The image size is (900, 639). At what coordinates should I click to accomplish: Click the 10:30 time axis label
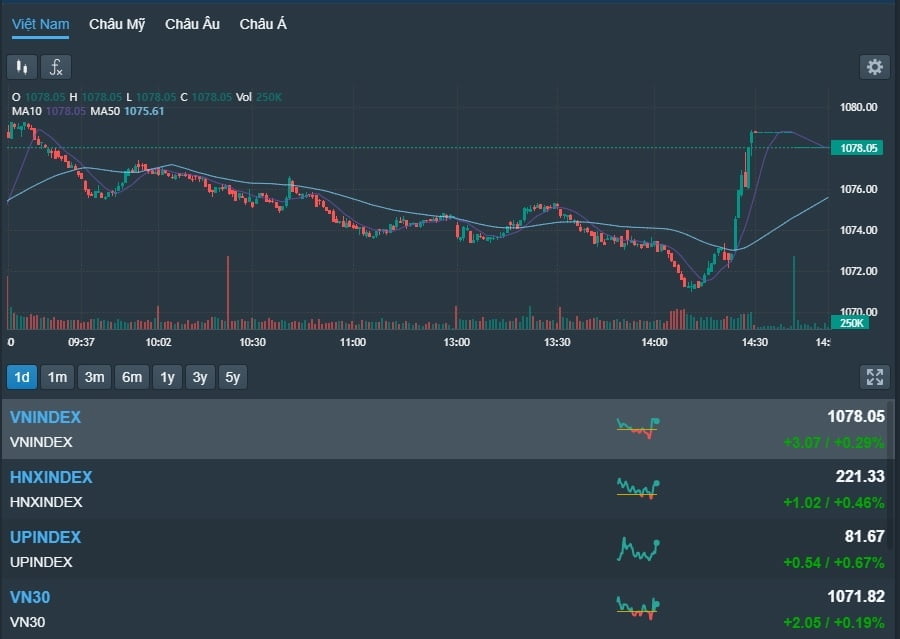253,342
